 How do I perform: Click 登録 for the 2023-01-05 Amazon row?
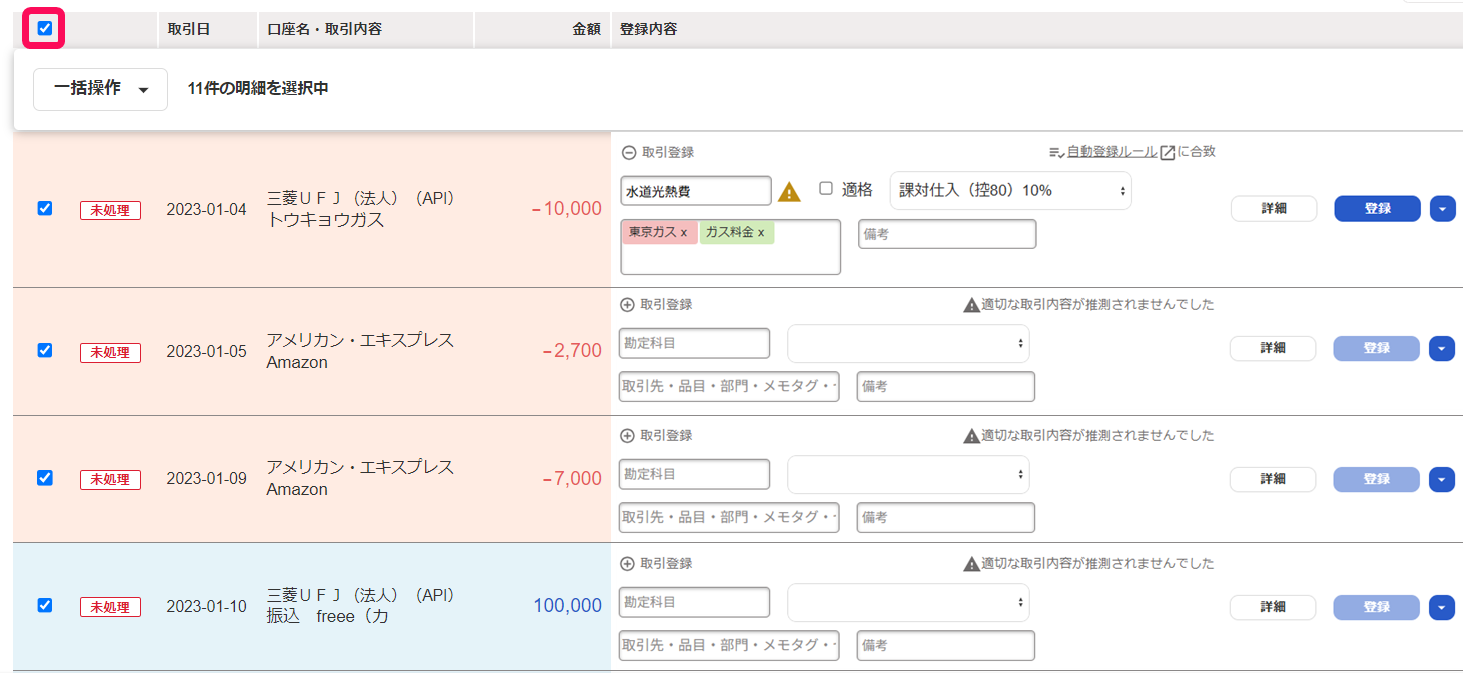[1376, 348]
